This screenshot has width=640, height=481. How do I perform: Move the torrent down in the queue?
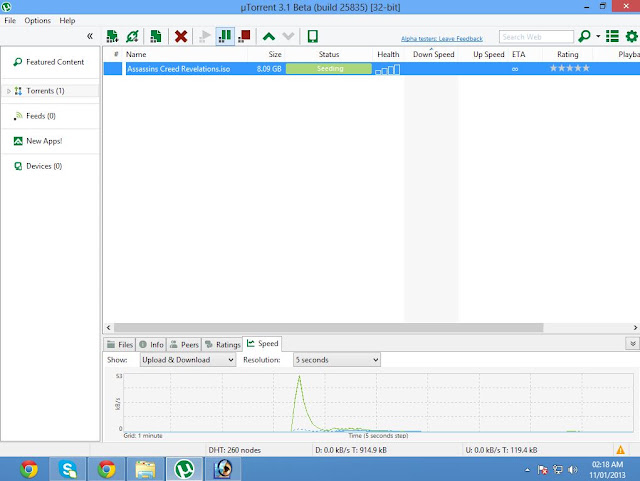(288, 37)
